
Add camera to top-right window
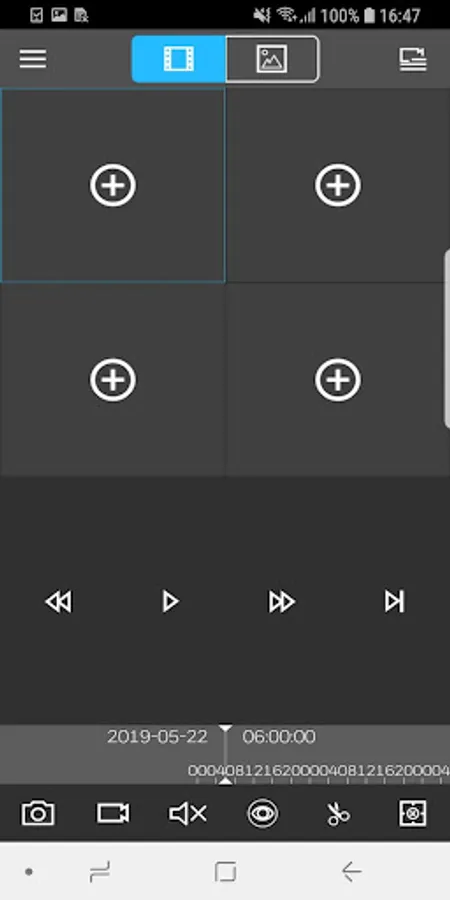click(338, 185)
